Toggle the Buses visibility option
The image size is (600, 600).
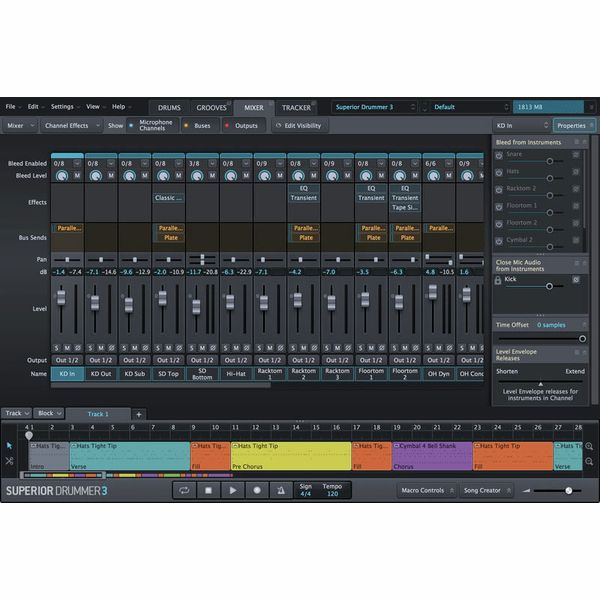click(x=199, y=126)
